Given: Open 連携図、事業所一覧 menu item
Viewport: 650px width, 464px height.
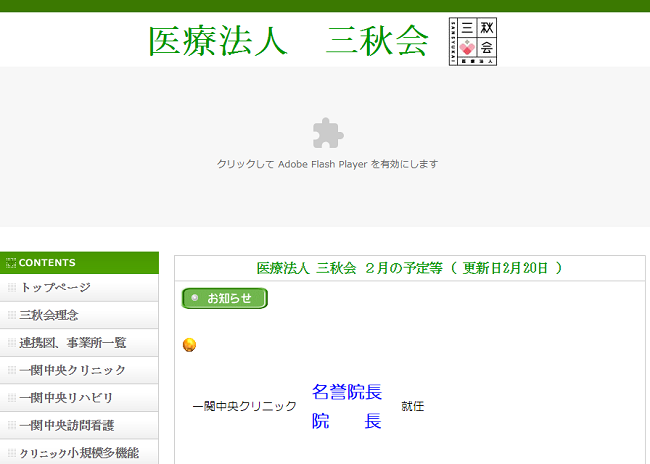Looking at the screenshot, I should click(x=79, y=343).
